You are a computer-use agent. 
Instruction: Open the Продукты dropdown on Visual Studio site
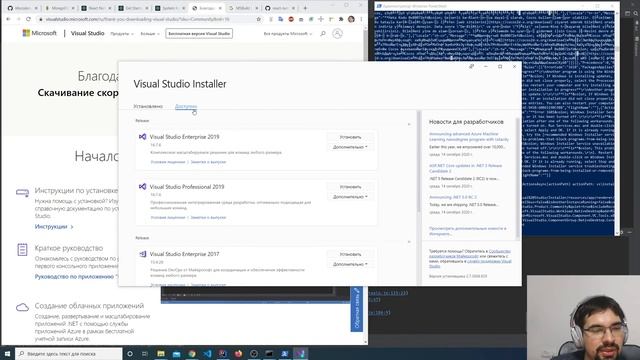click(x=122, y=33)
